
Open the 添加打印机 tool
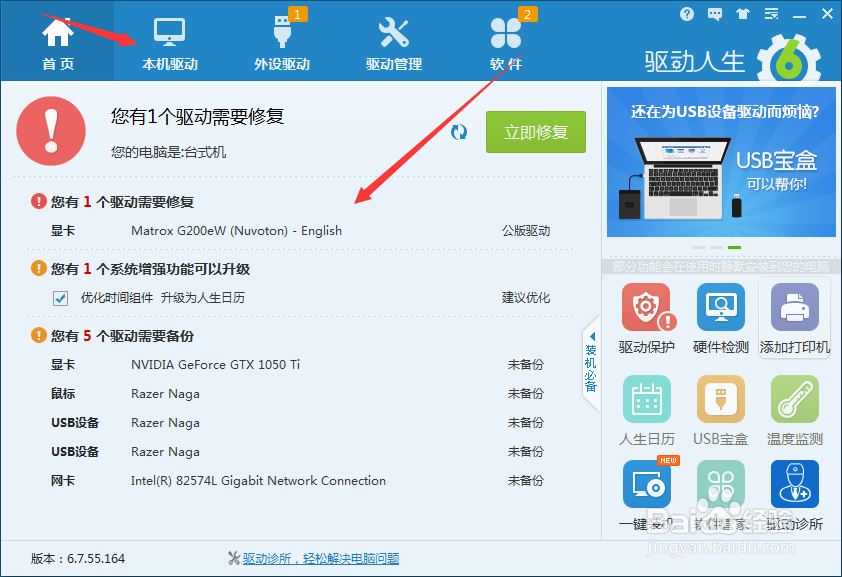click(795, 319)
